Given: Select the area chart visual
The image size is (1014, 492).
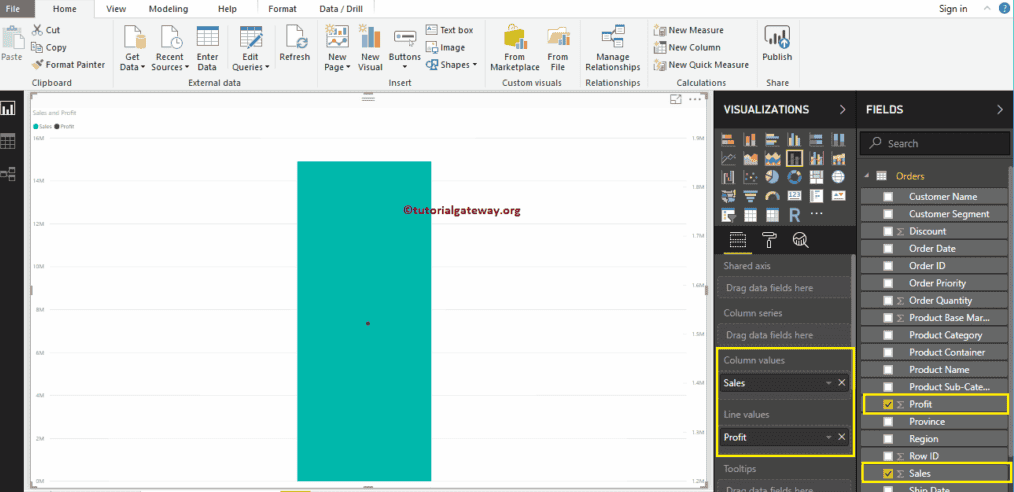Looking at the screenshot, I should pyautogui.click(x=750, y=158).
